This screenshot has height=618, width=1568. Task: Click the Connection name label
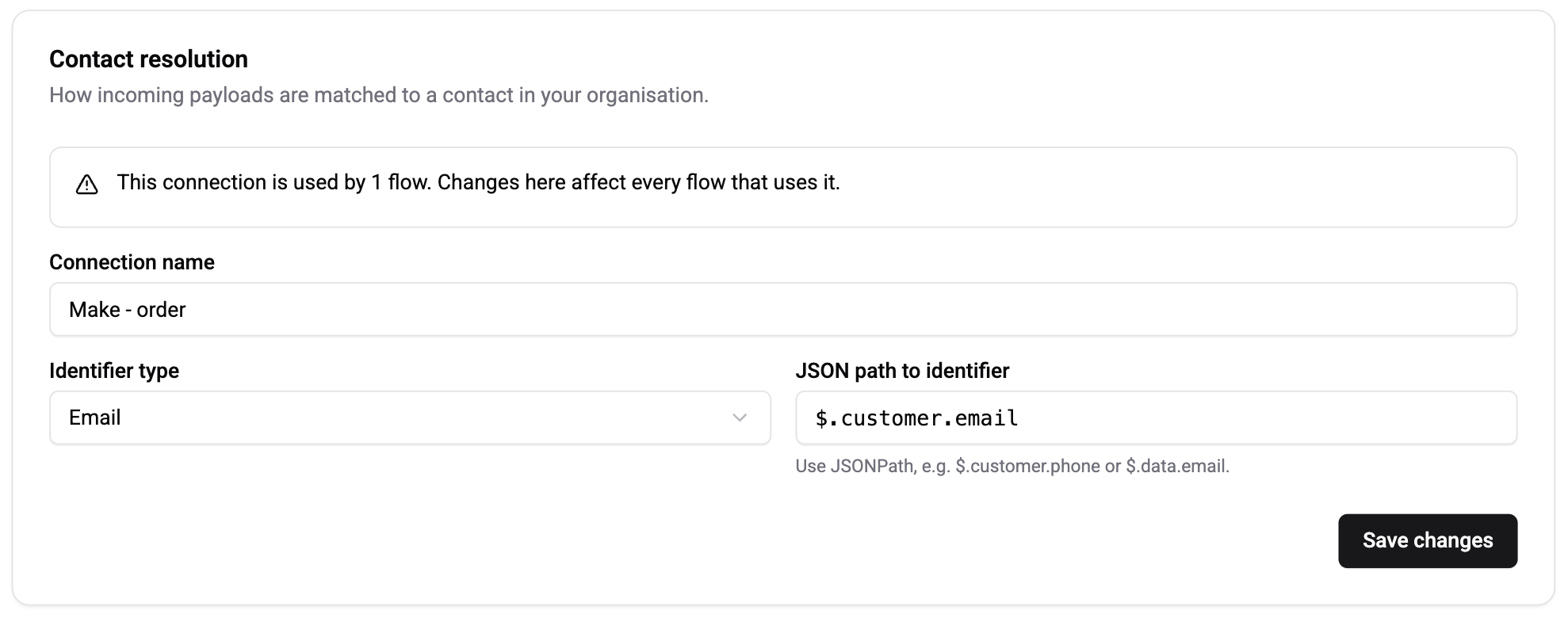pyautogui.click(x=132, y=261)
